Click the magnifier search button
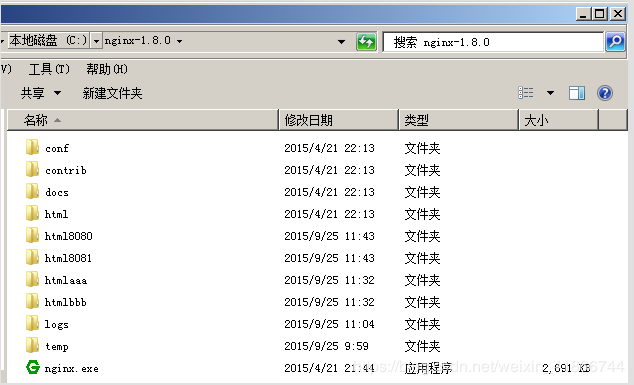Image resolution: width=634 pixels, height=385 pixels. pyautogui.click(x=615, y=42)
